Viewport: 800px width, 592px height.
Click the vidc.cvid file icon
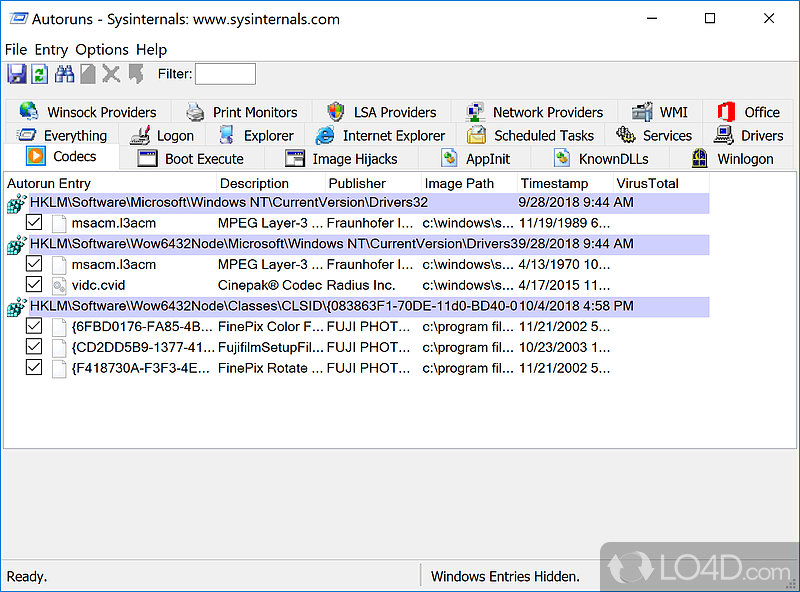[59, 285]
